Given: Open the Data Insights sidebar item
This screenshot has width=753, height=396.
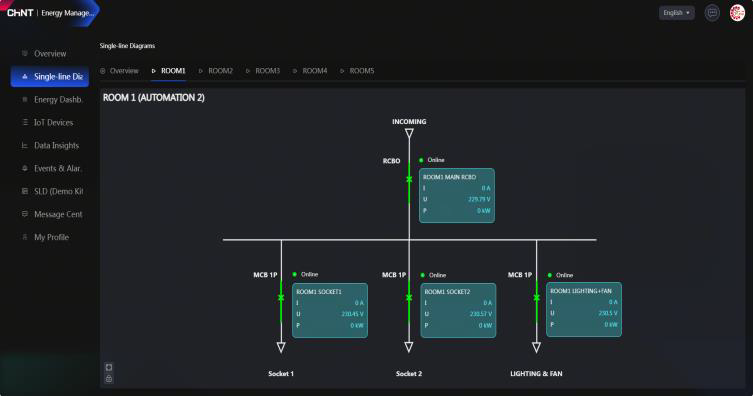Looking at the screenshot, I should tap(49, 145).
